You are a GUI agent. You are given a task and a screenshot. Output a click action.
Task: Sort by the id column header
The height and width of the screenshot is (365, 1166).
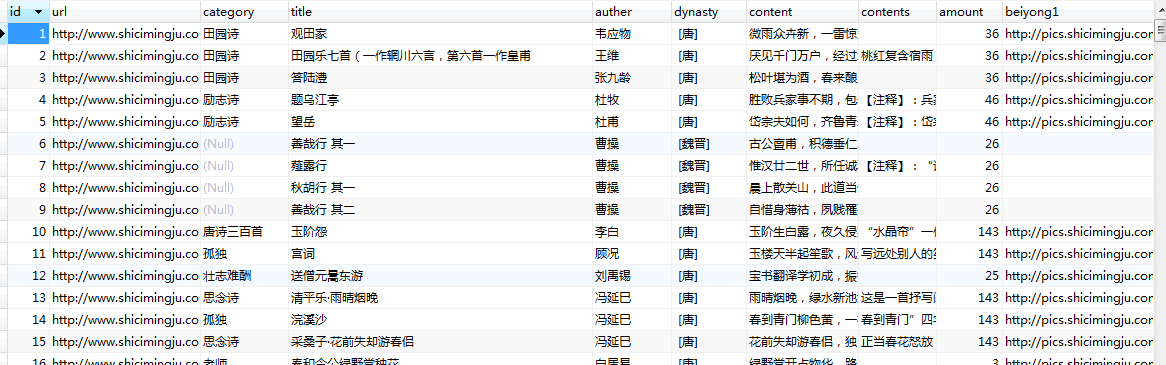pyautogui.click(x=28, y=12)
